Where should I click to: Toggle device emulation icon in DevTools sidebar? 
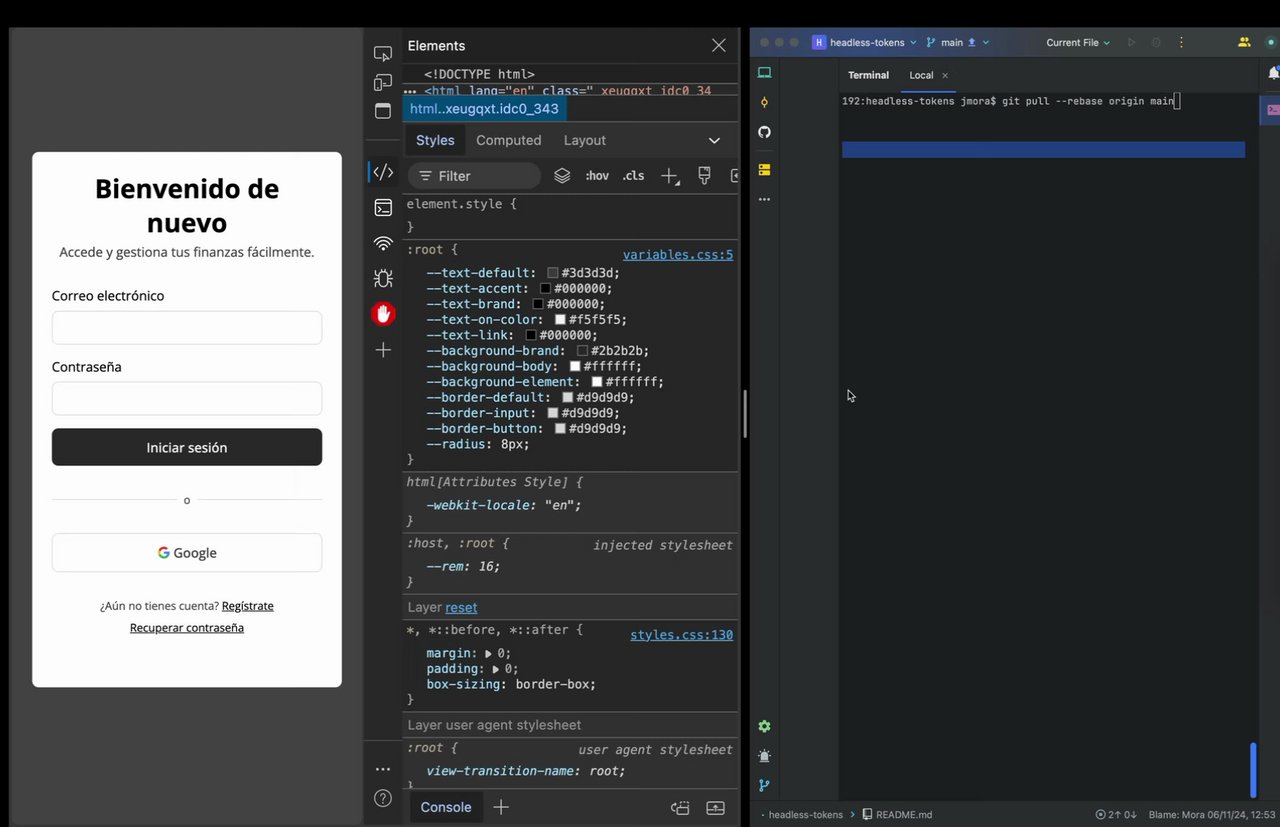(x=382, y=82)
